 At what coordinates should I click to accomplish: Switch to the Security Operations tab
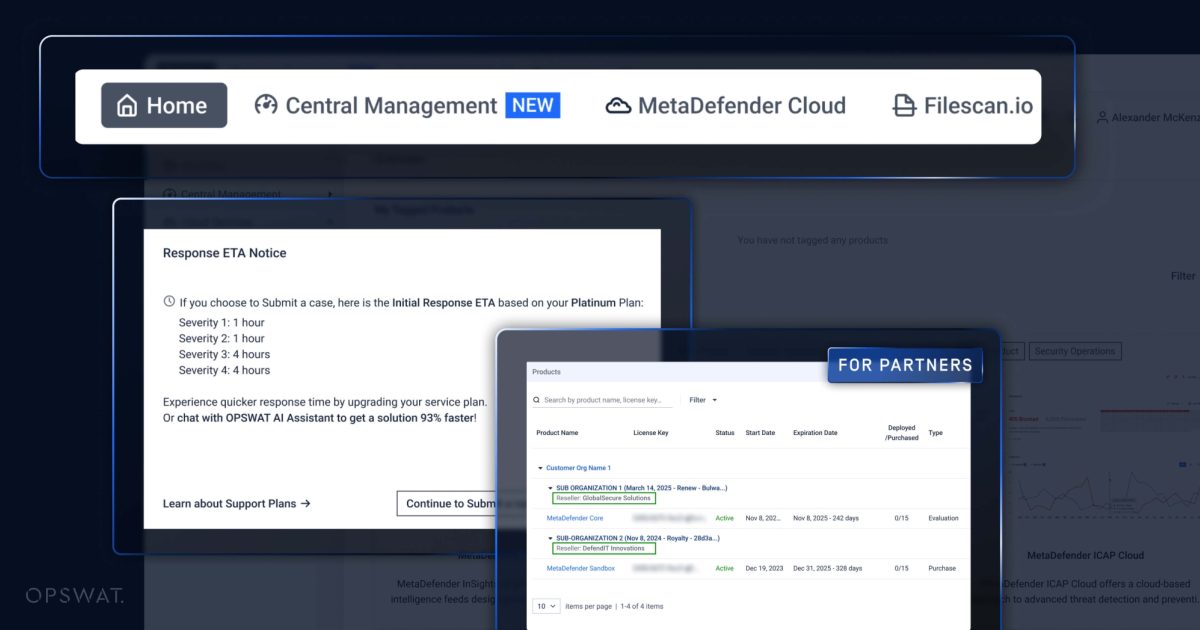[1075, 351]
